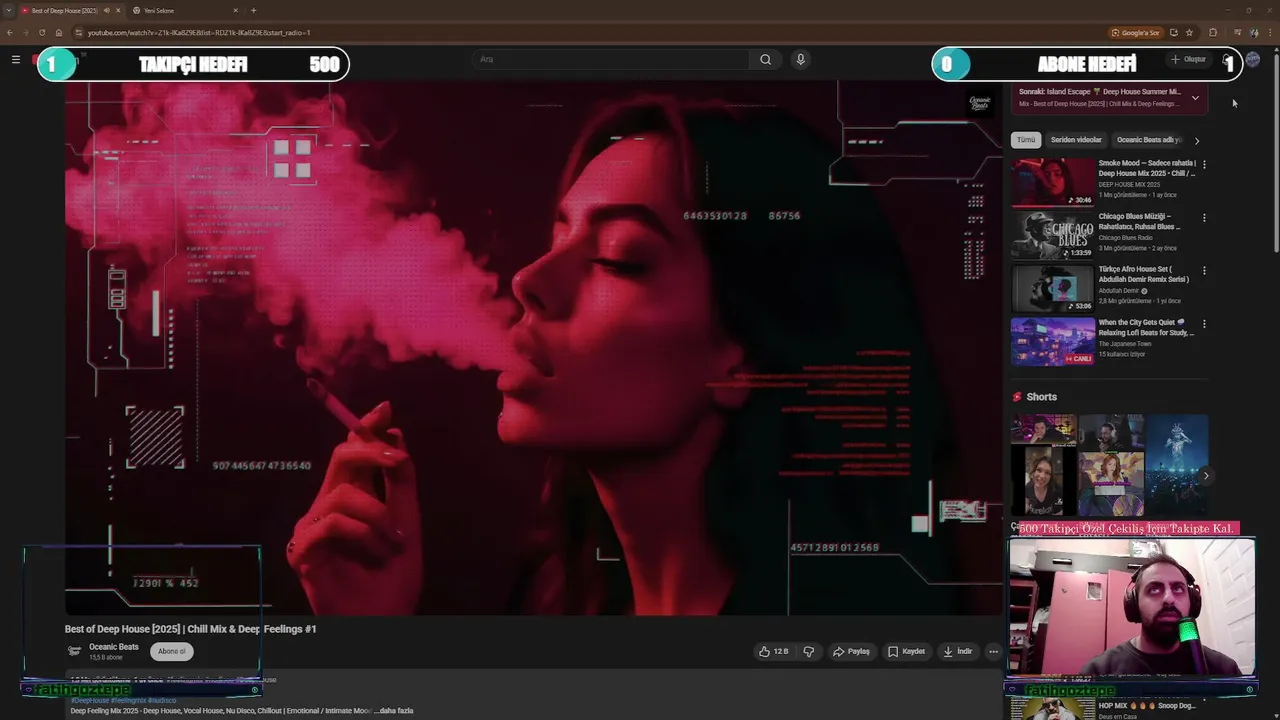
Task: Click The Japanese Town channel name
Action: pyautogui.click(x=1125, y=344)
